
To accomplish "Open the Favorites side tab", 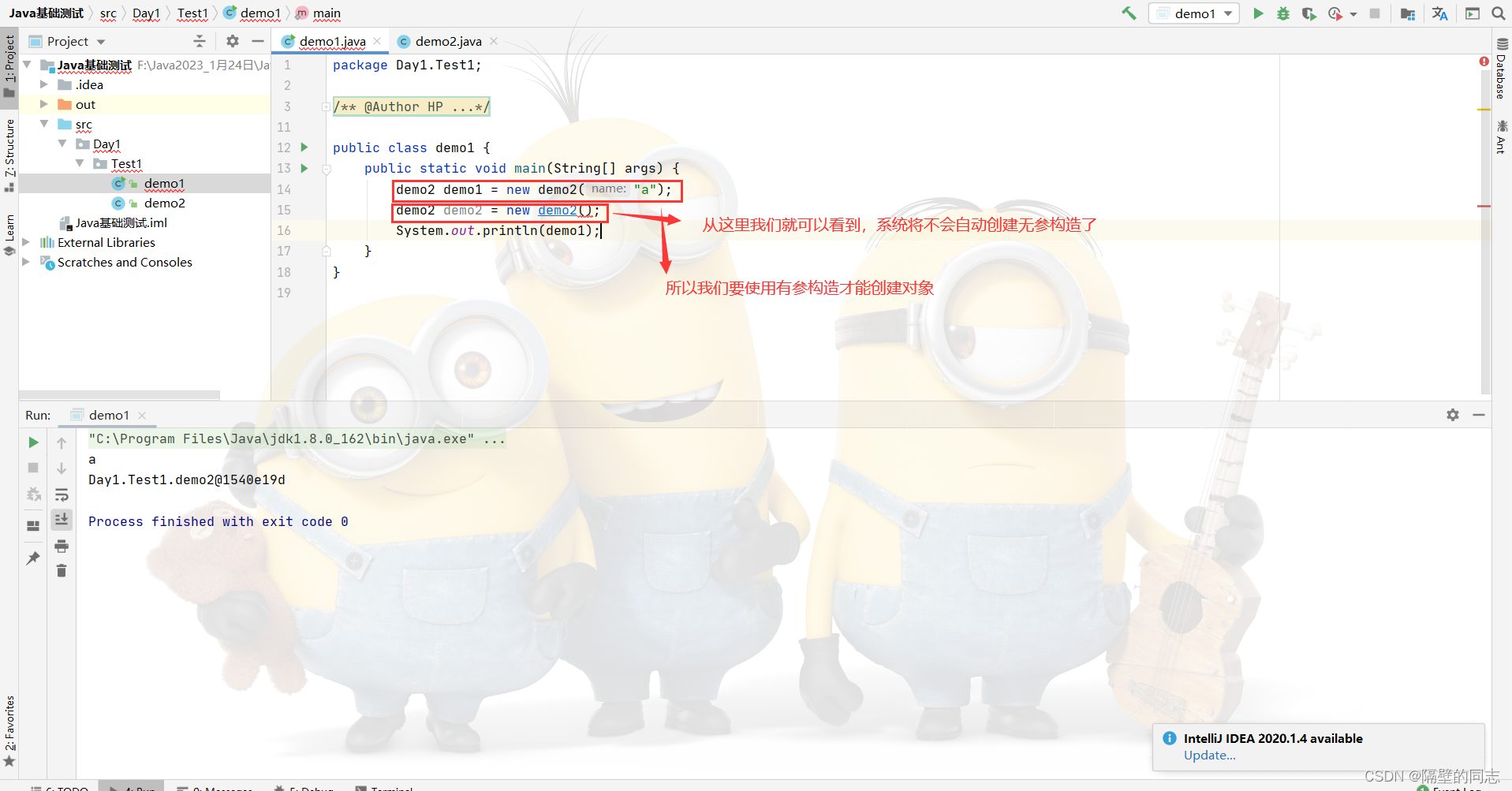I will pyautogui.click(x=9, y=730).
